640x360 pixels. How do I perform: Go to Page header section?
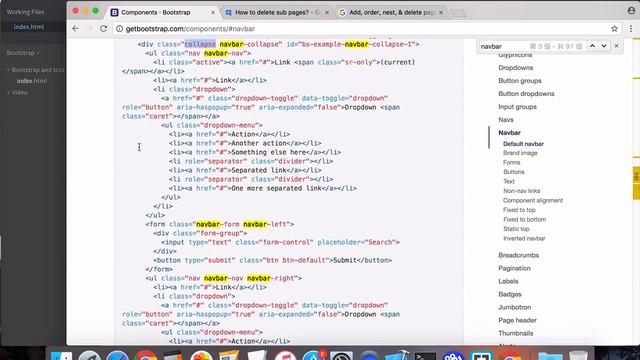pos(517,320)
